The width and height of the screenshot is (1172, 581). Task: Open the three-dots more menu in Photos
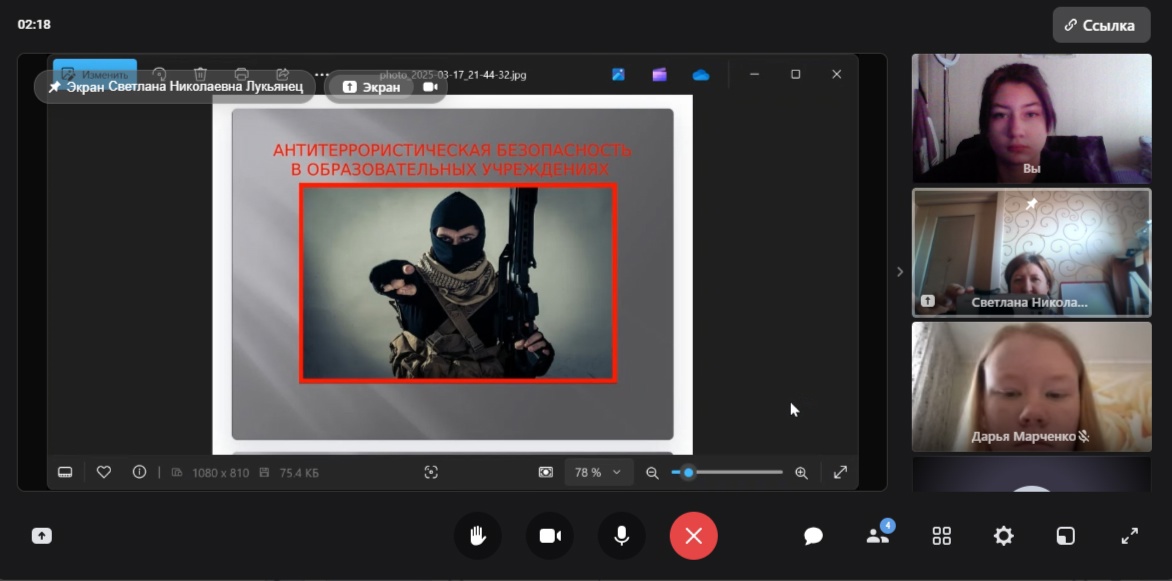click(321, 74)
